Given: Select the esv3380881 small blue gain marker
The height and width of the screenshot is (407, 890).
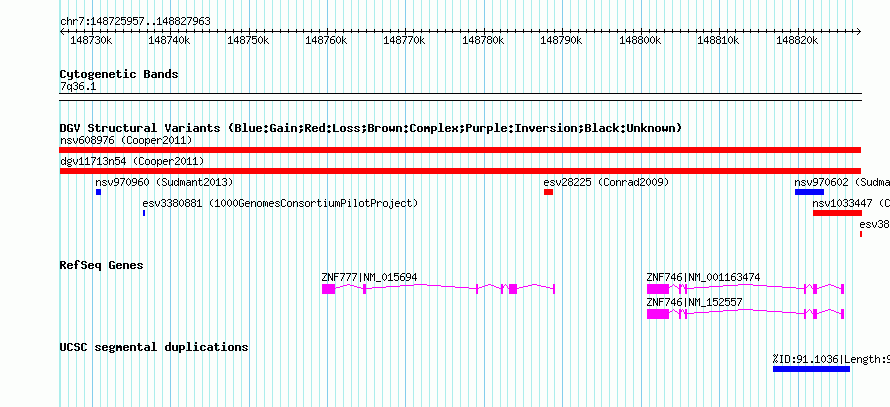Looking at the screenshot, I should click(x=144, y=213).
